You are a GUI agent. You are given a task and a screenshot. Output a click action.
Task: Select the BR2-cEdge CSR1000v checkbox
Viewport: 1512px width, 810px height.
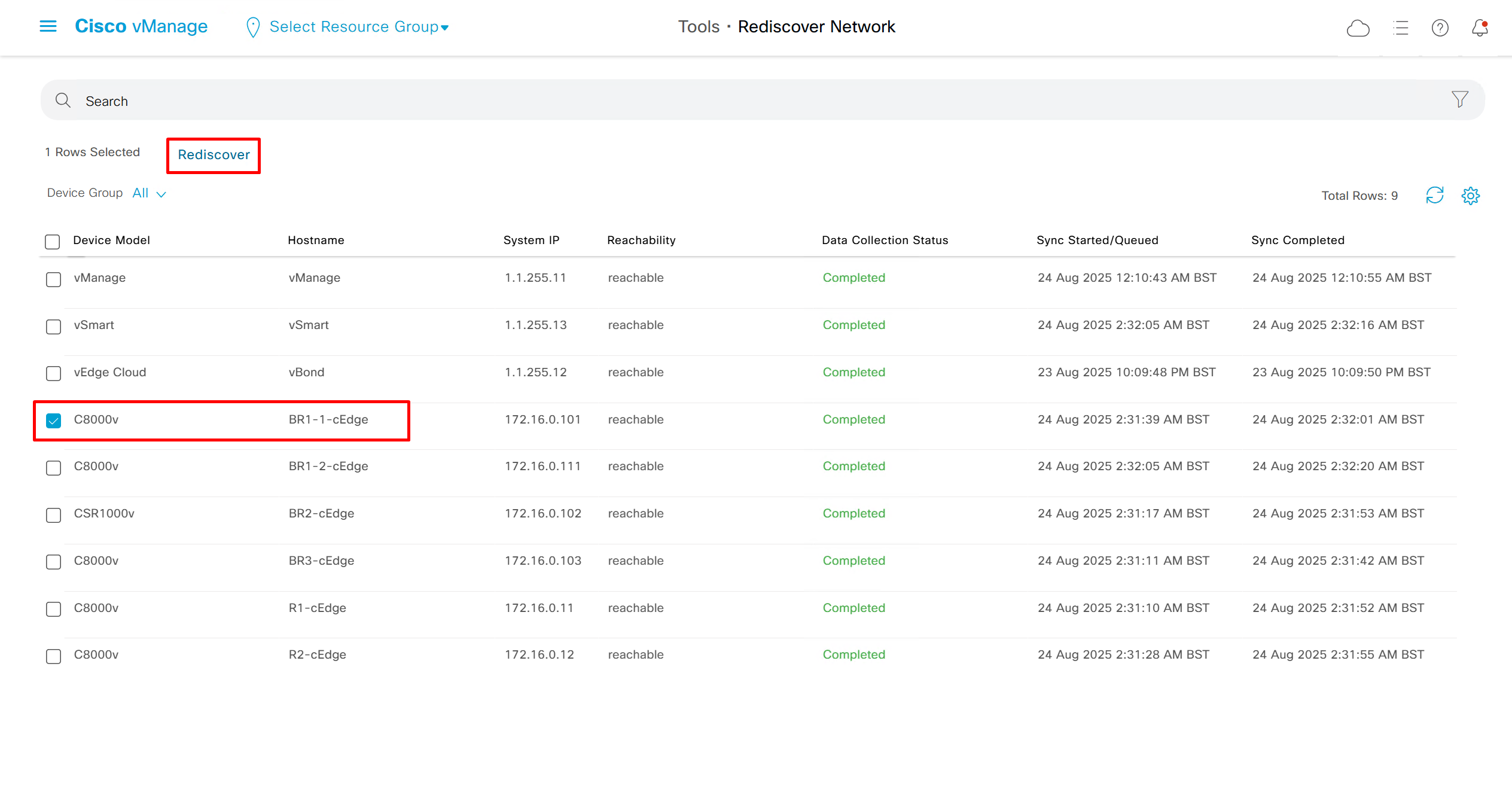pos(53,514)
